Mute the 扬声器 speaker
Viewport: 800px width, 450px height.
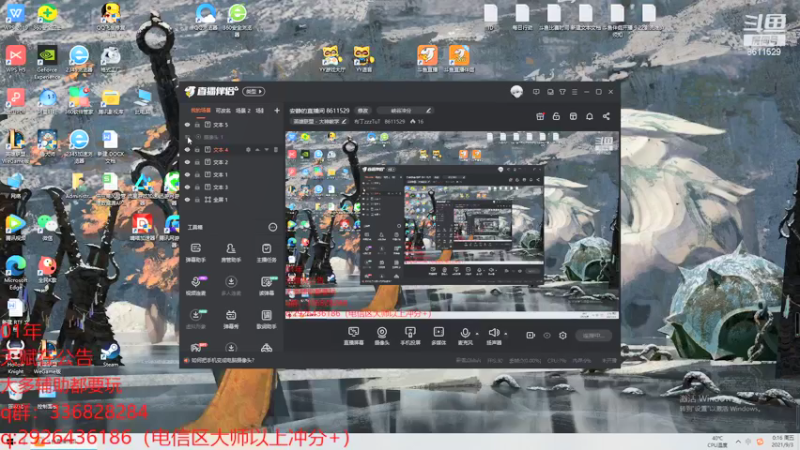493,336
